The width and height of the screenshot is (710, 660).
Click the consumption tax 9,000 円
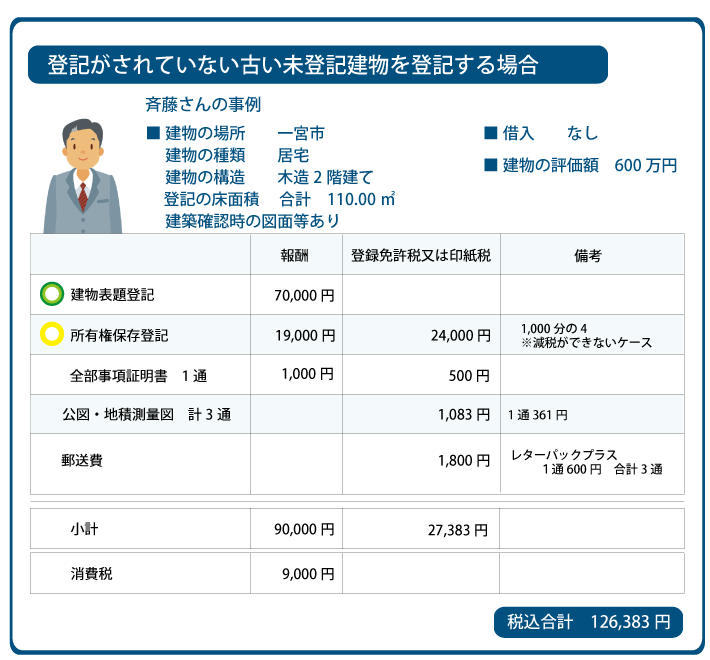coord(308,574)
